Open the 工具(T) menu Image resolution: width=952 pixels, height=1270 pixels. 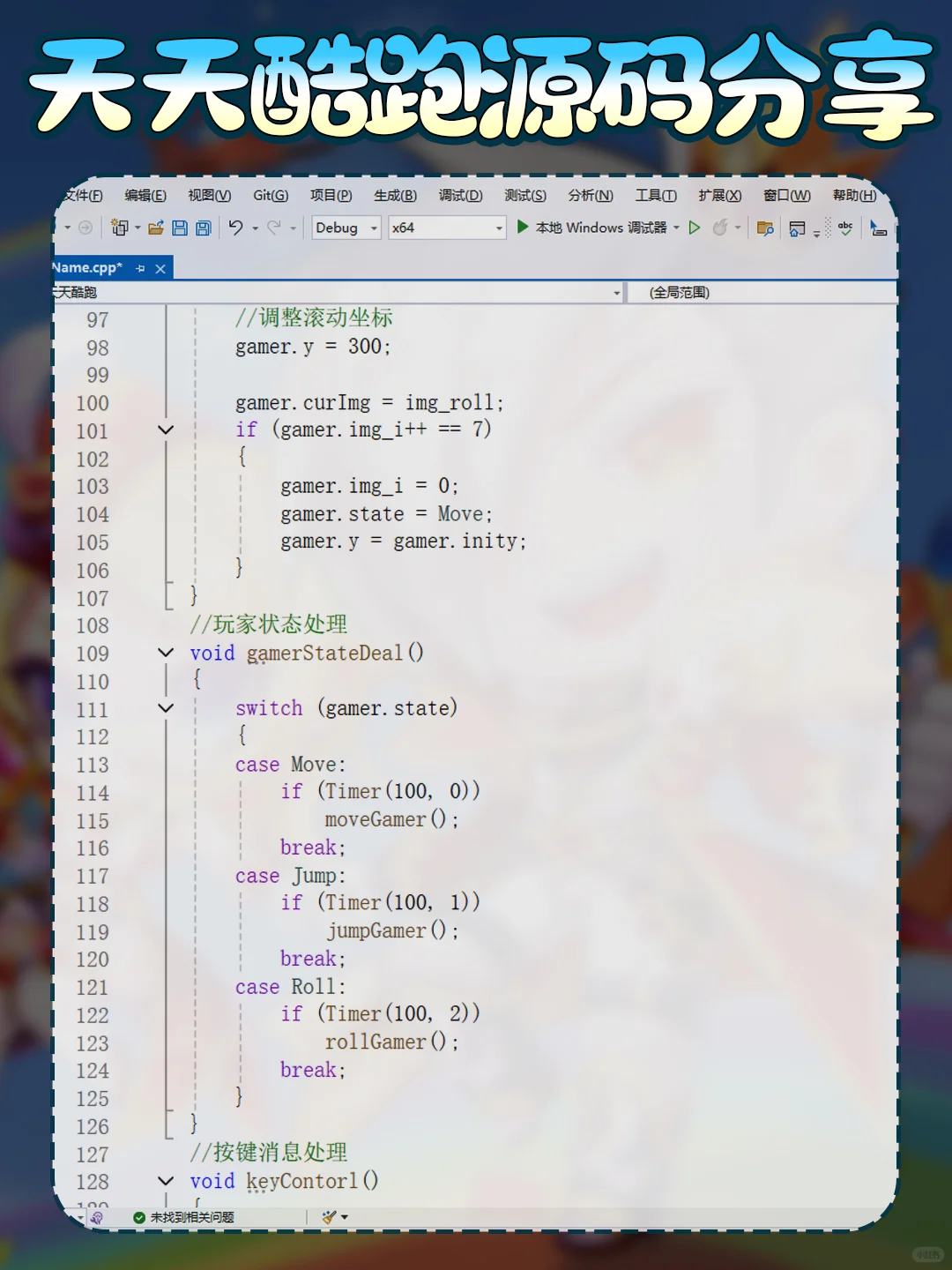click(656, 196)
